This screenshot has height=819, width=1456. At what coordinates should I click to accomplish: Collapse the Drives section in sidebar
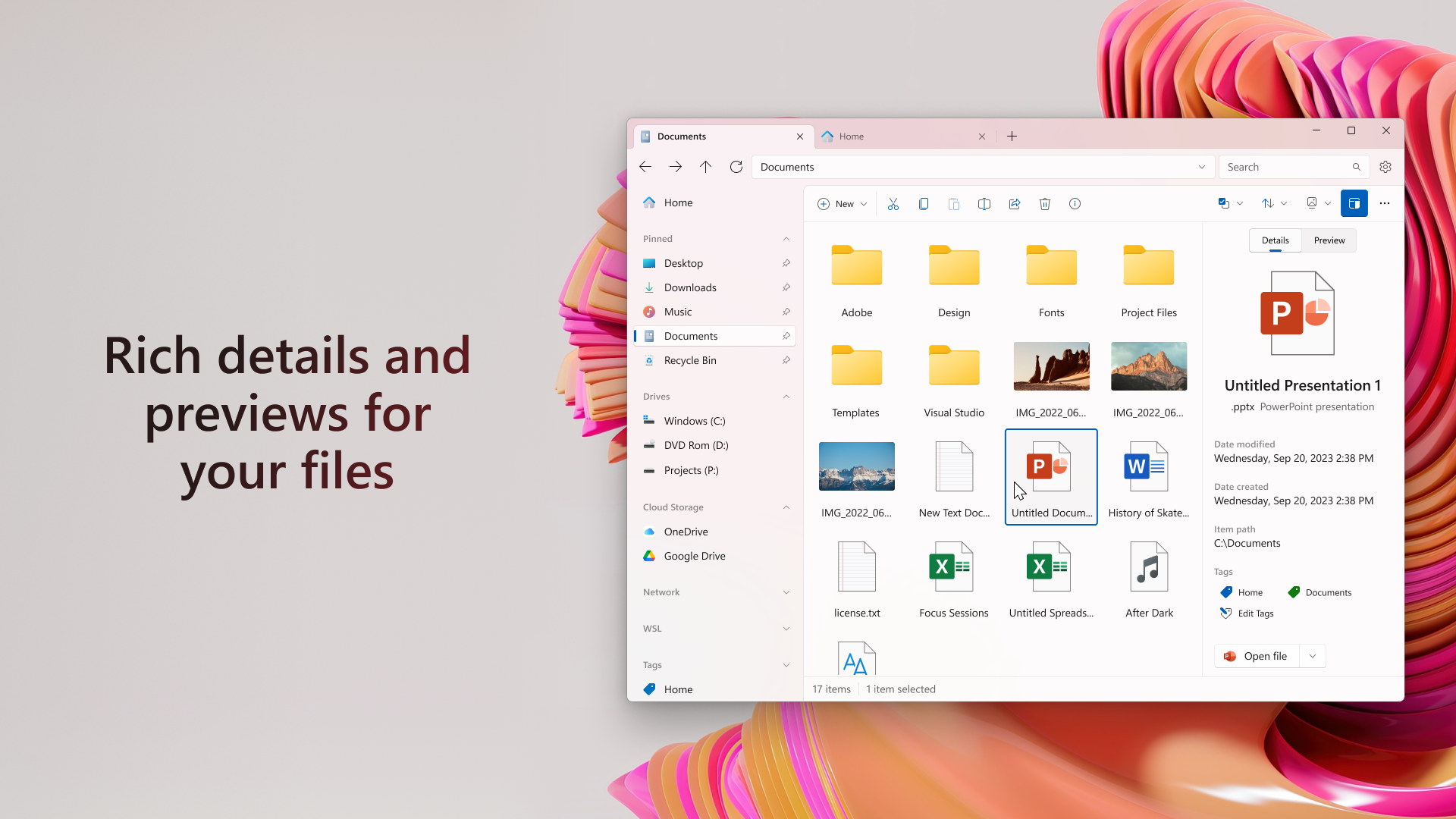pyautogui.click(x=786, y=396)
